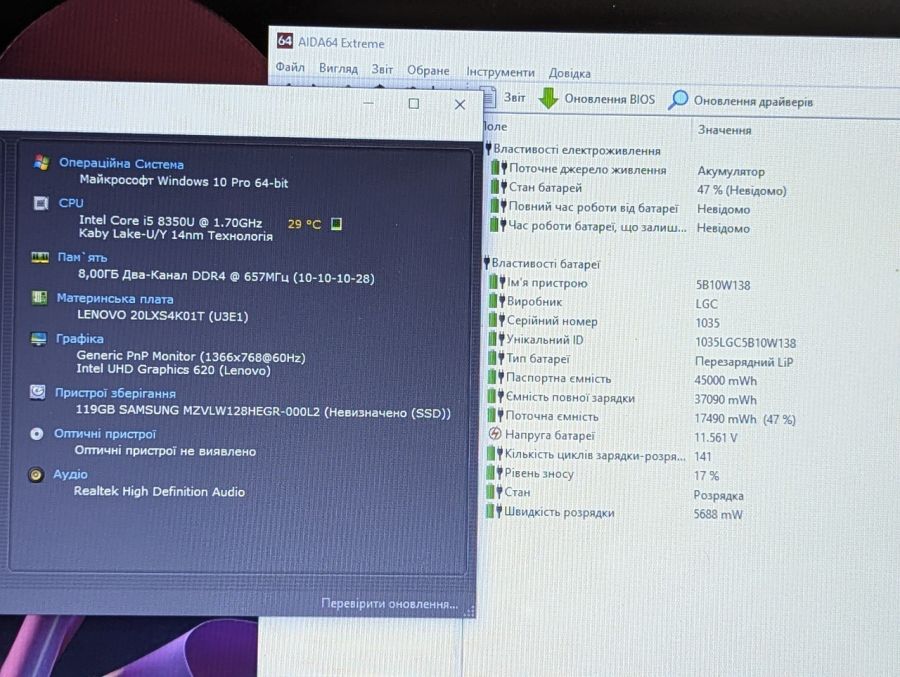900x677 pixels.
Task: Click the Звіт toolbar button
Action: click(x=505, y=97)
